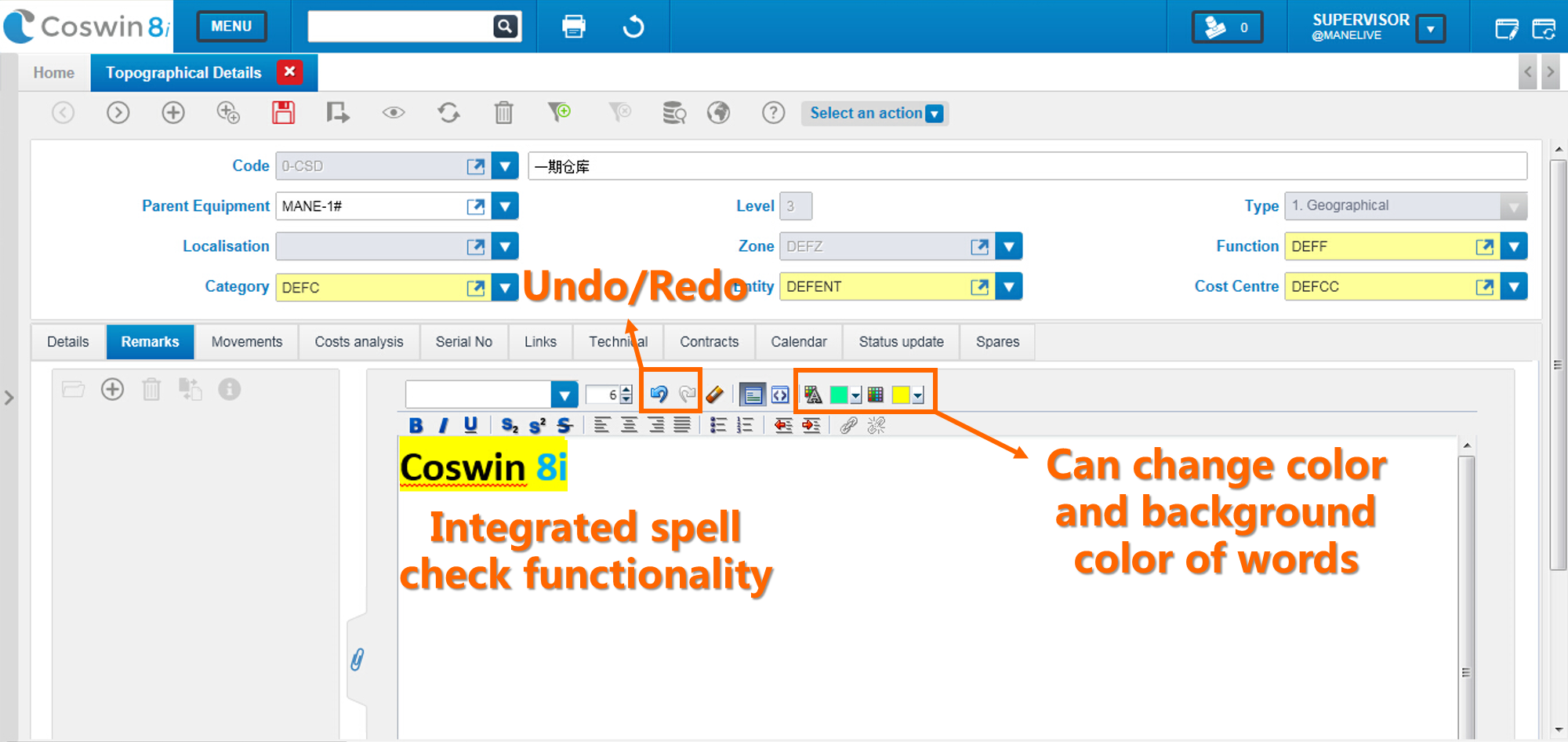Click the undo arrow in editor toolbar
Screen dimensions: 1568x742
point(659,394)
